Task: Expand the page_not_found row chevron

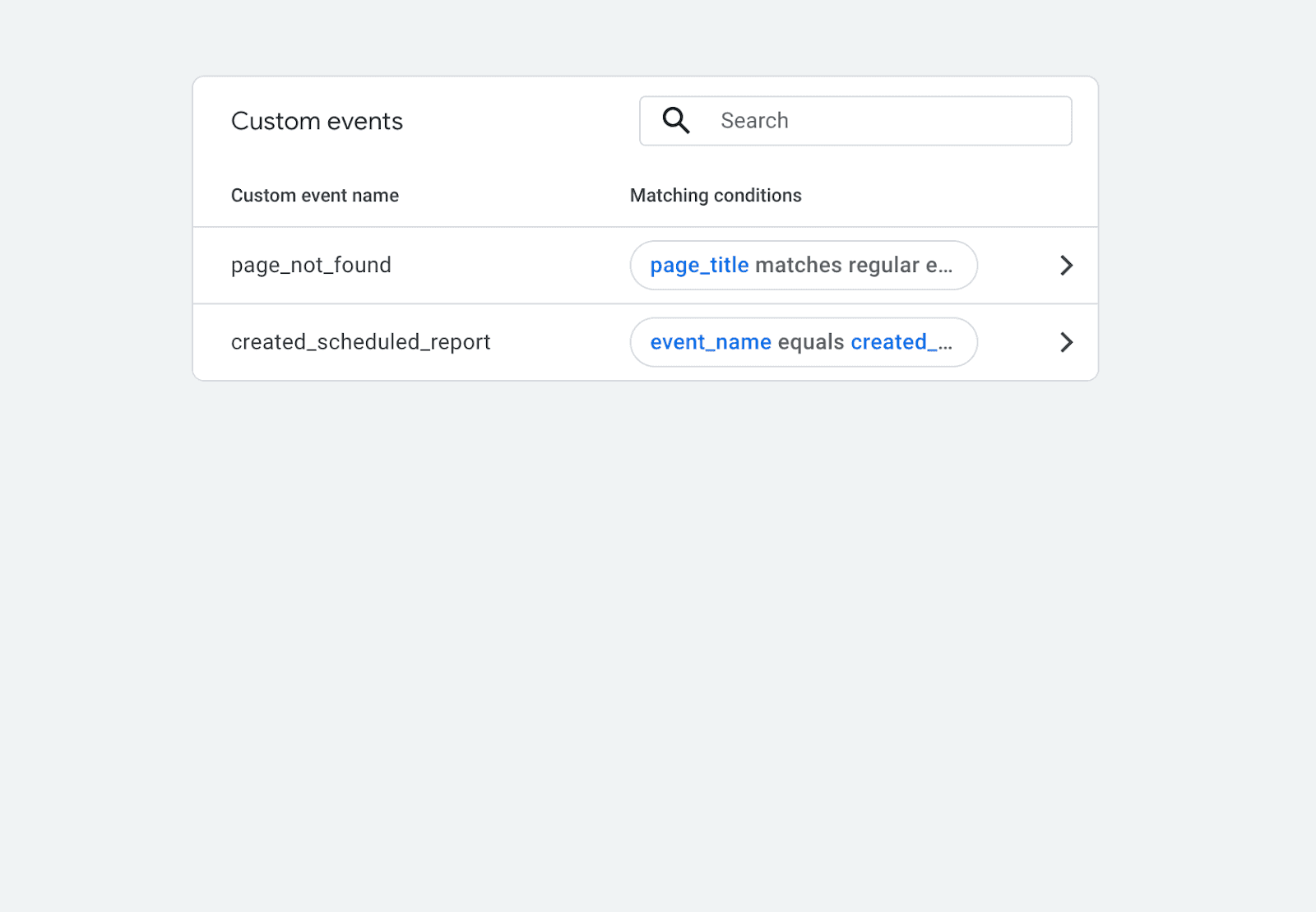Action: [x=1066, y=266]
